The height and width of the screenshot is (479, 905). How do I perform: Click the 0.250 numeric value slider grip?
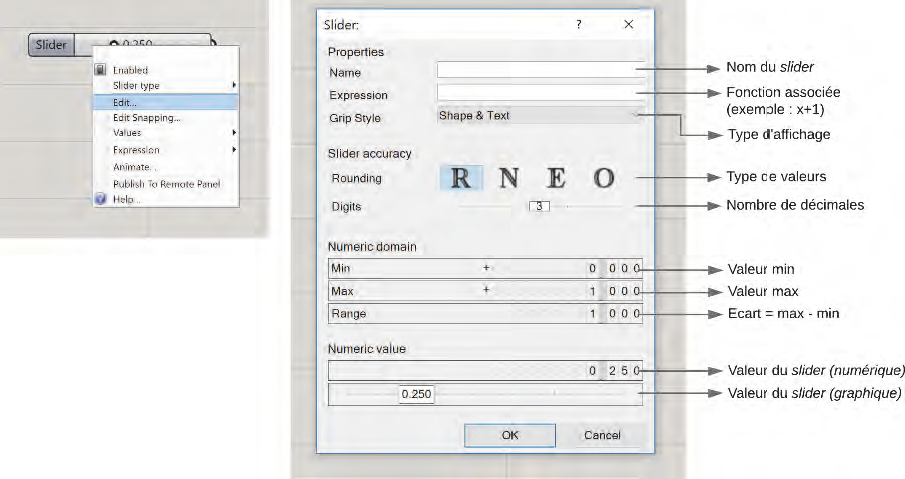[x=416, y=394]
